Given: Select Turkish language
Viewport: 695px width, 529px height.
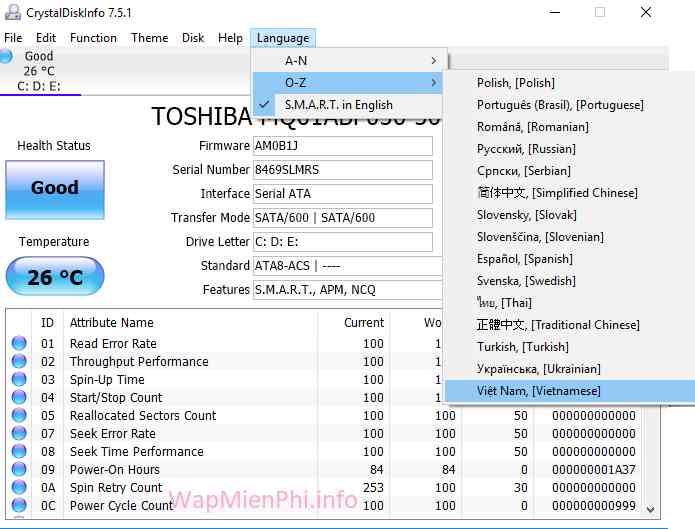Looking at the screenshot, I should [570, 347].
